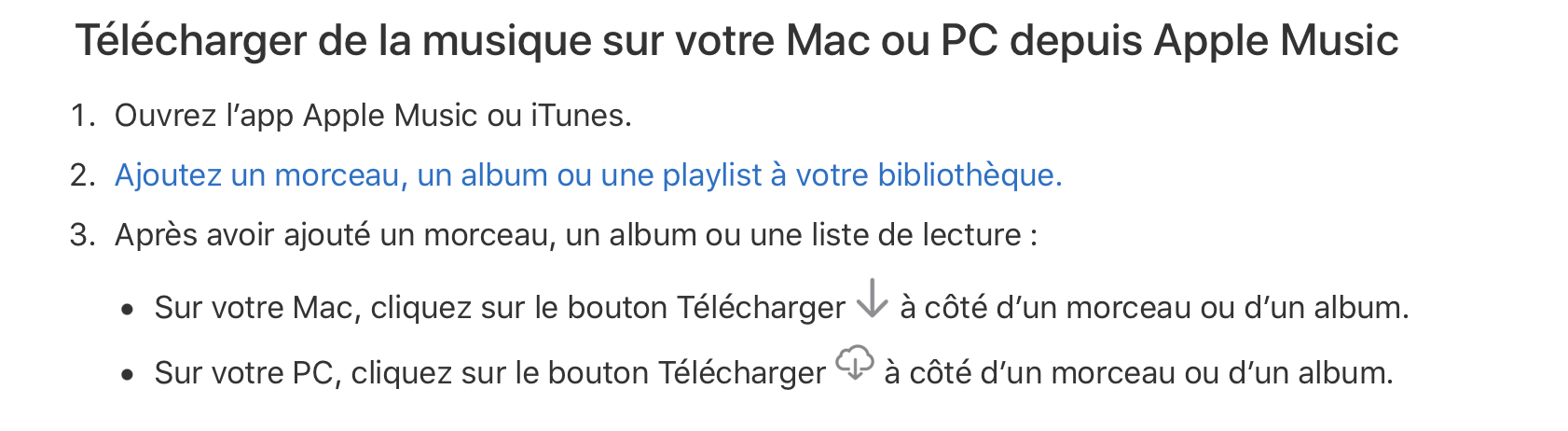Click the word 'Télécharger' in the Mac bullet
This screenshot has height=431, width=1568.
pos(761,308)
